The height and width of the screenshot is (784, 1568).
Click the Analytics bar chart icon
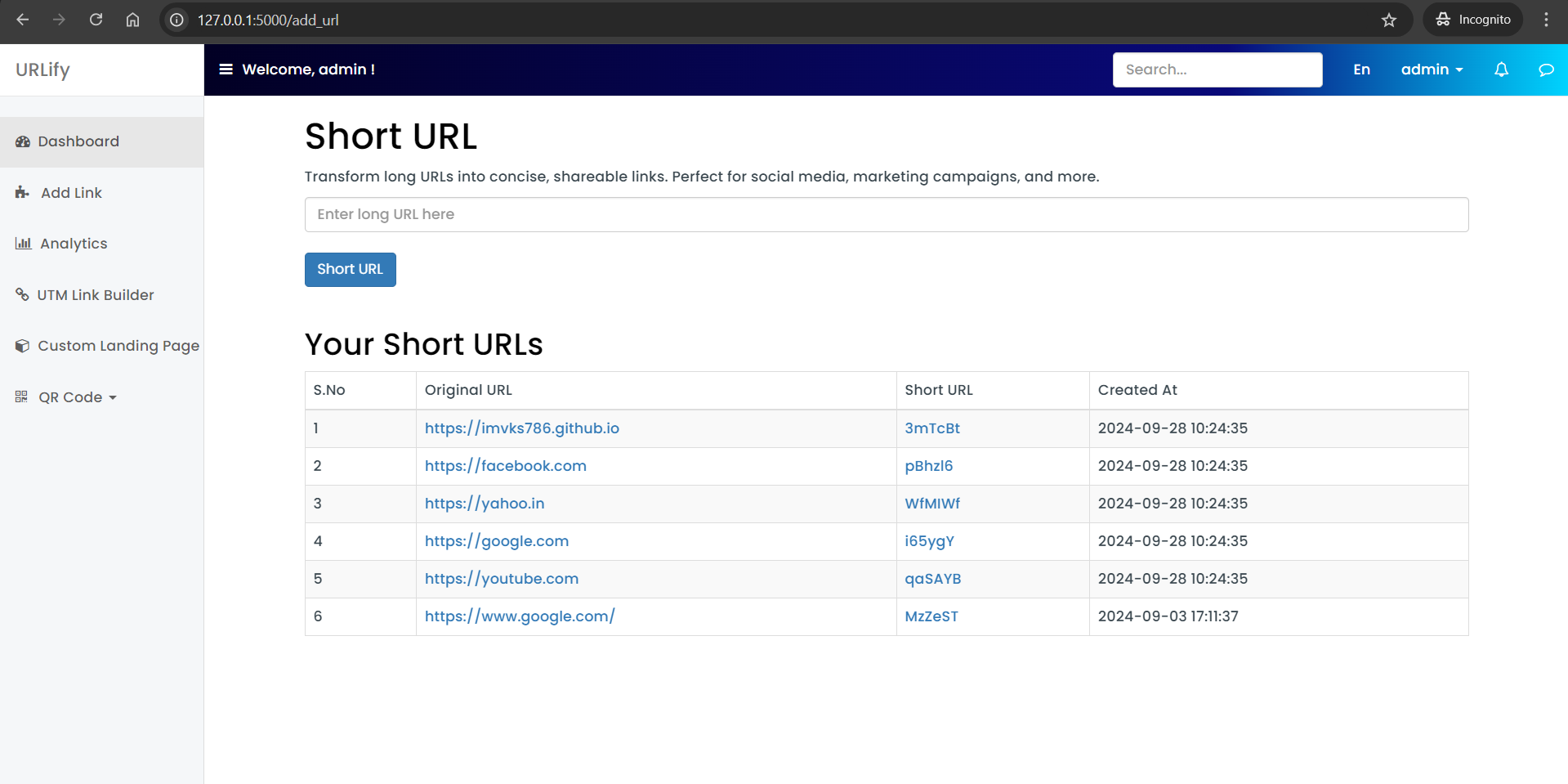(23, 244)
